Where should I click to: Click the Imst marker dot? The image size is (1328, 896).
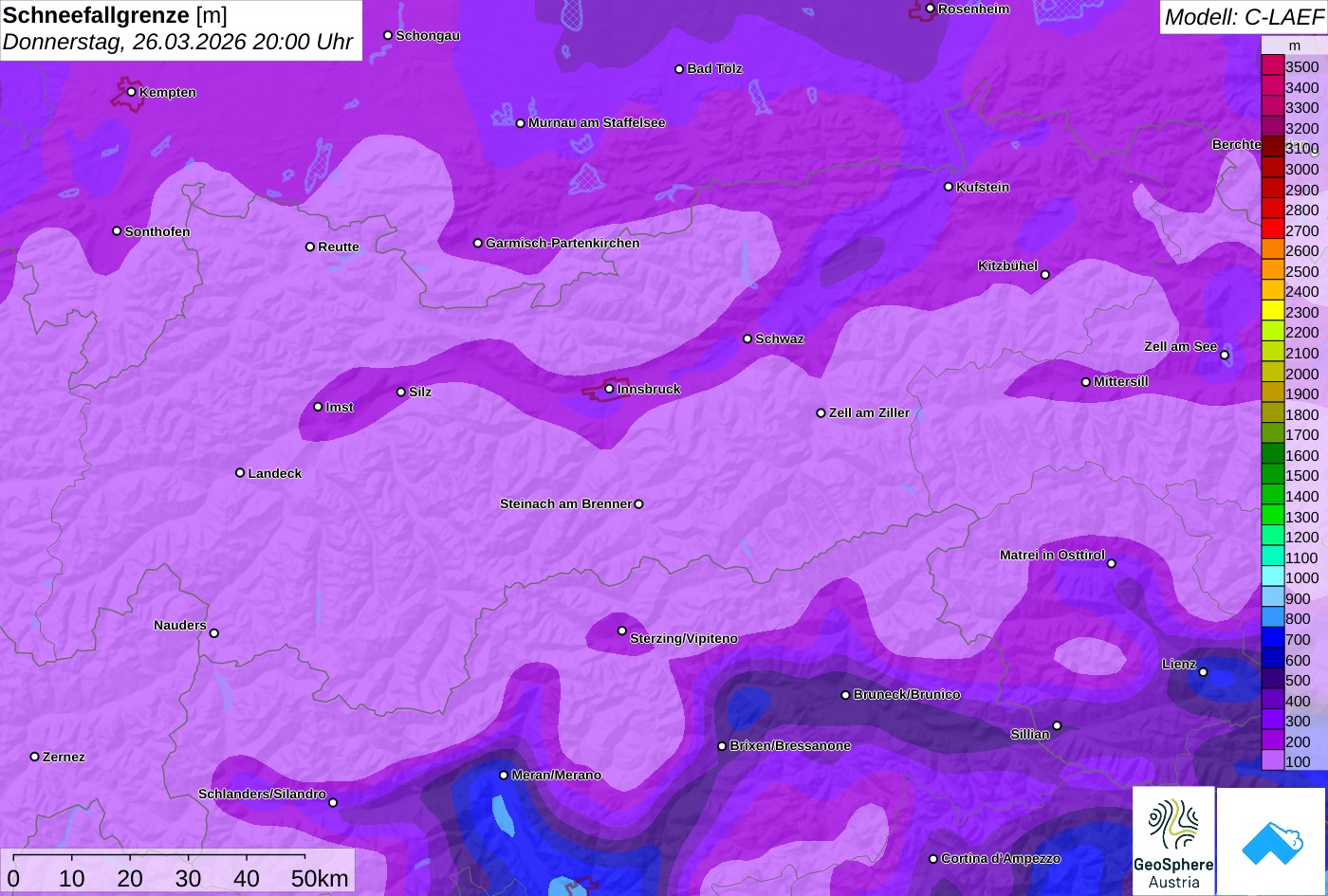(x=318, y=407)
